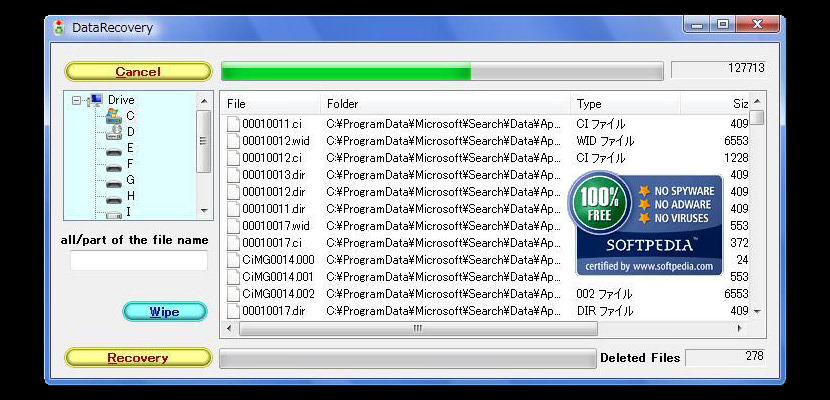The image size is (830, 400).
Task: Click drive tree scroll up arrow
Action: click(x=204, y=101)
